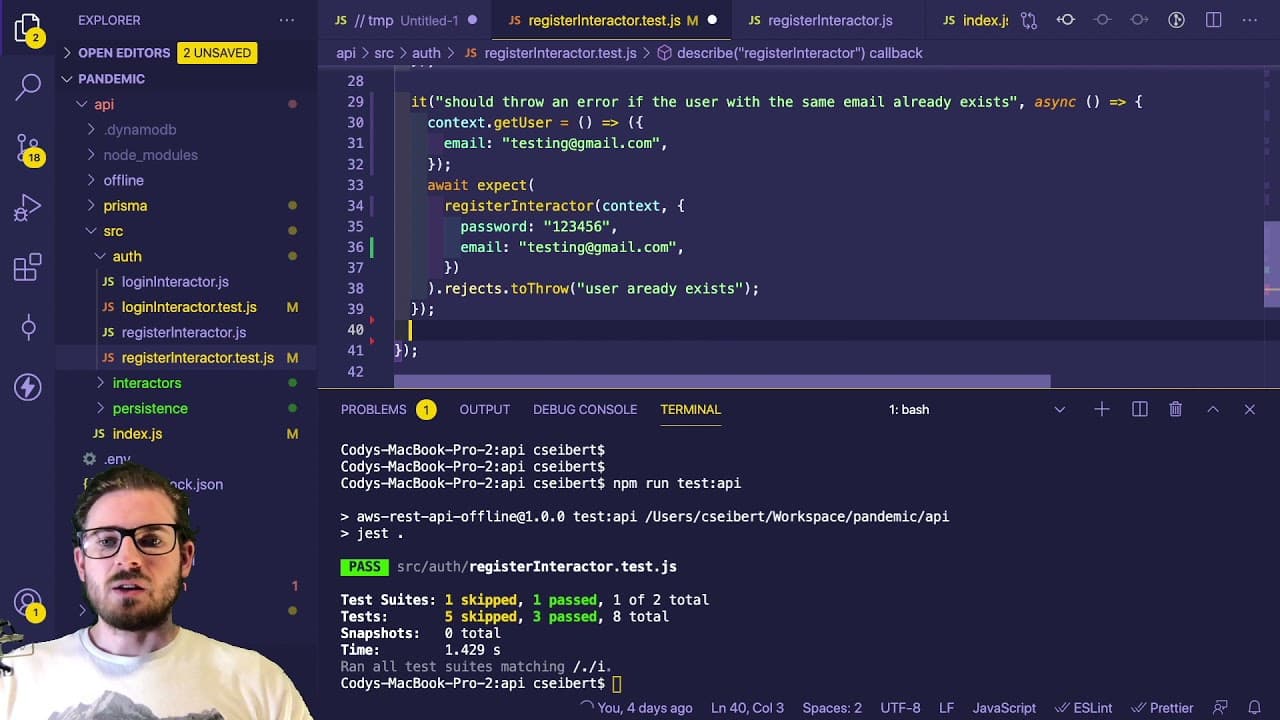This screenshot has height=720, width=1280.
Task: Split the terminal panel
Action: point(1139,409)
